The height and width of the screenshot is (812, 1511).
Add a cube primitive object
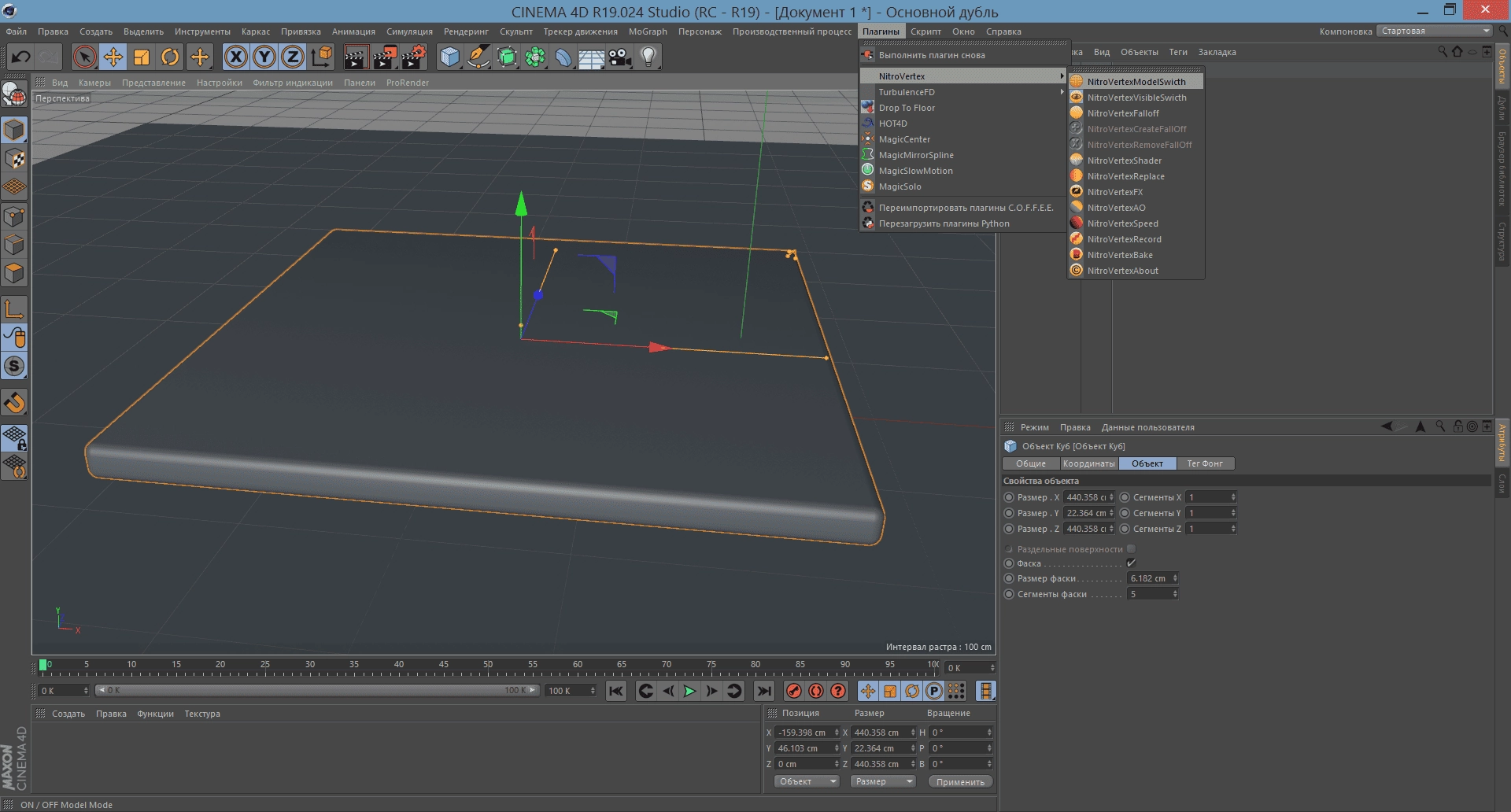[449, 57]
